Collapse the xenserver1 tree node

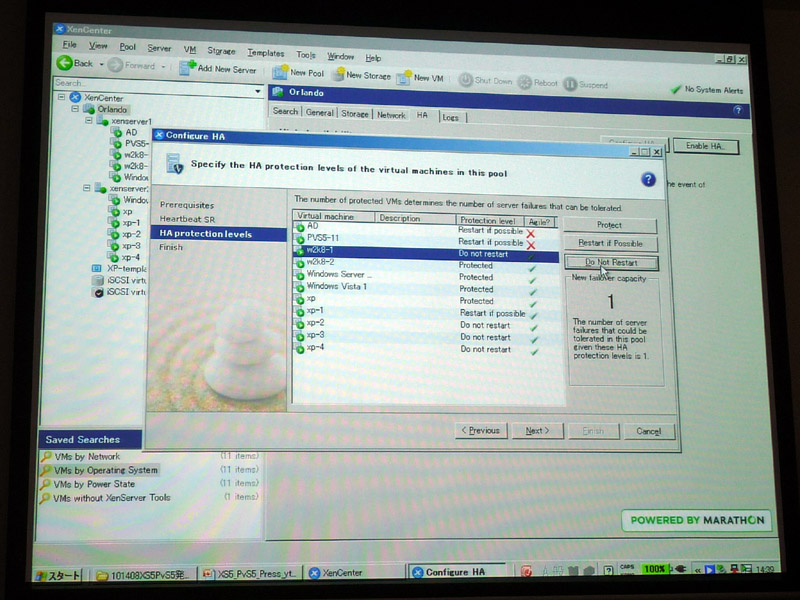(x=89, y=120)
